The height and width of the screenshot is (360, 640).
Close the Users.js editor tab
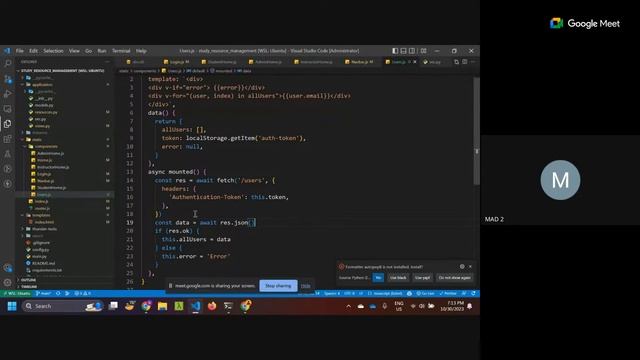tap(415, 62)
